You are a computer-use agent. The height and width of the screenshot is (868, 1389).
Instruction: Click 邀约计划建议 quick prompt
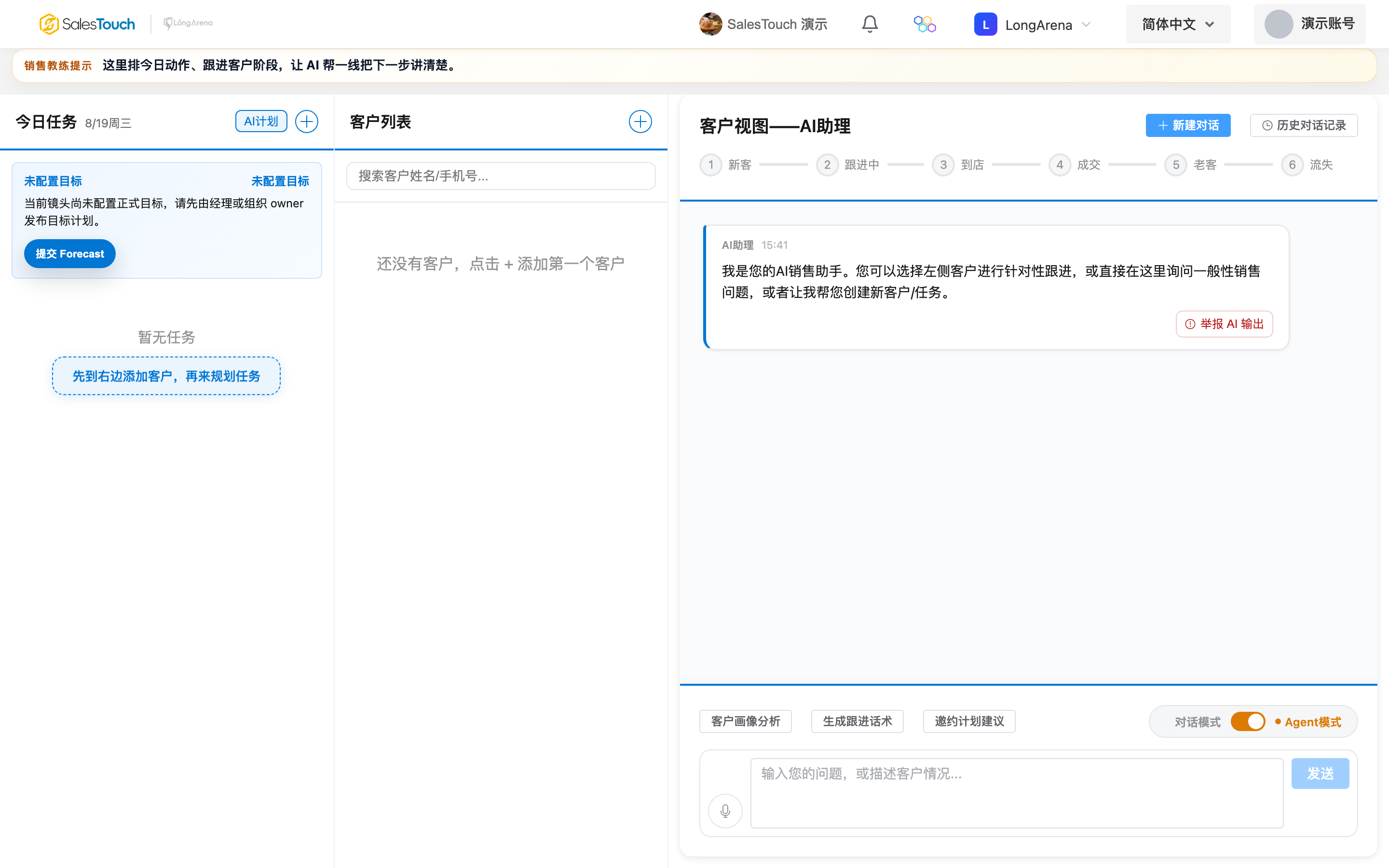(969, 721)
